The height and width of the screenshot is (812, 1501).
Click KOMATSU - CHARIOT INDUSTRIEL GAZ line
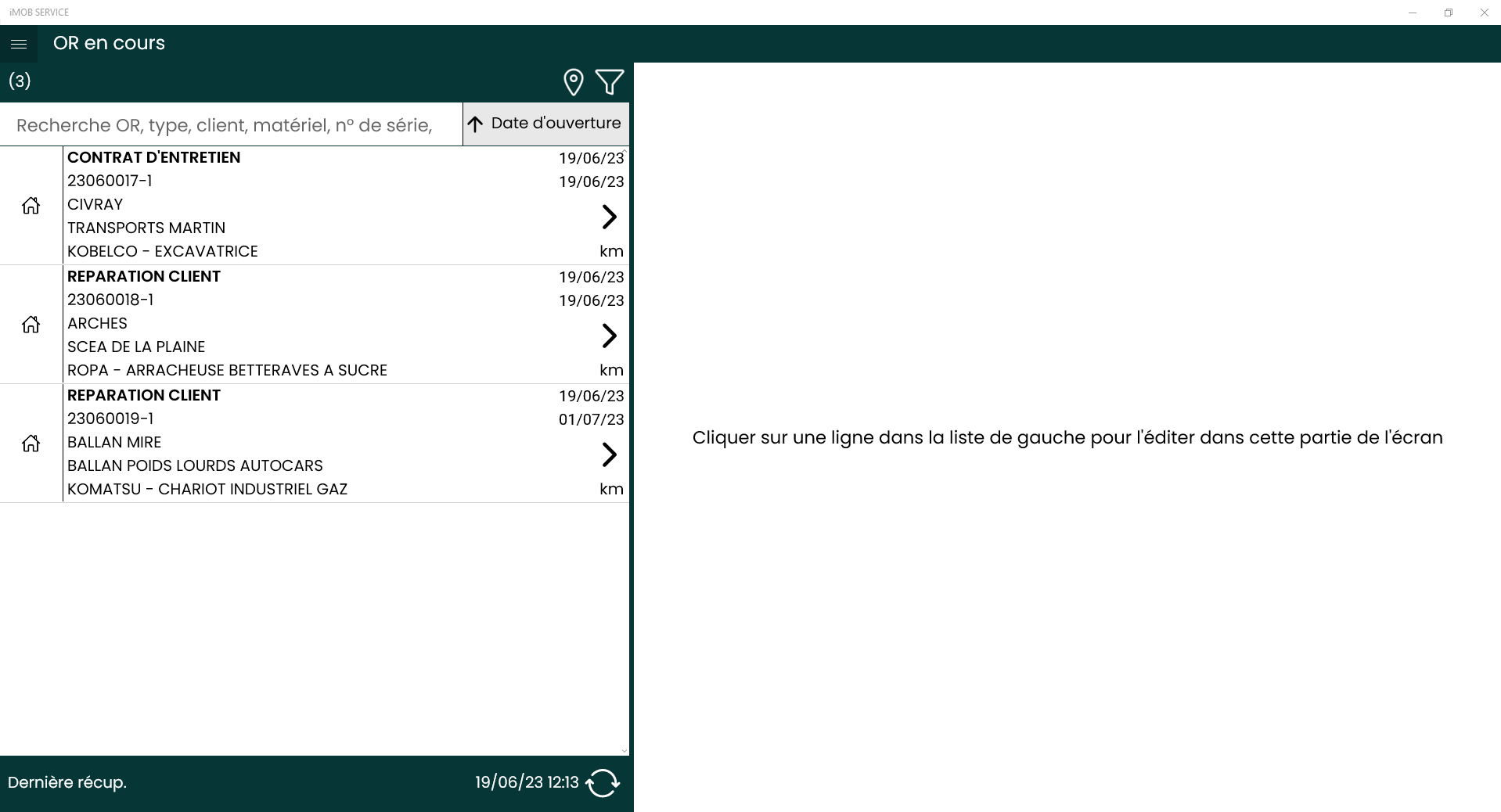pyautogui.click(x=207, y=489)
